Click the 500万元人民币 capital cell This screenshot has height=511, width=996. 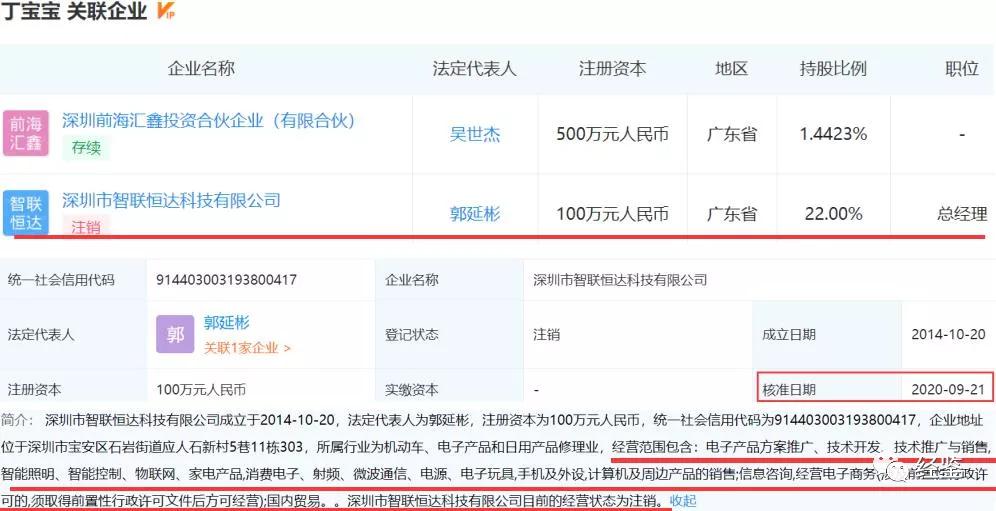[x=612, y=134]
